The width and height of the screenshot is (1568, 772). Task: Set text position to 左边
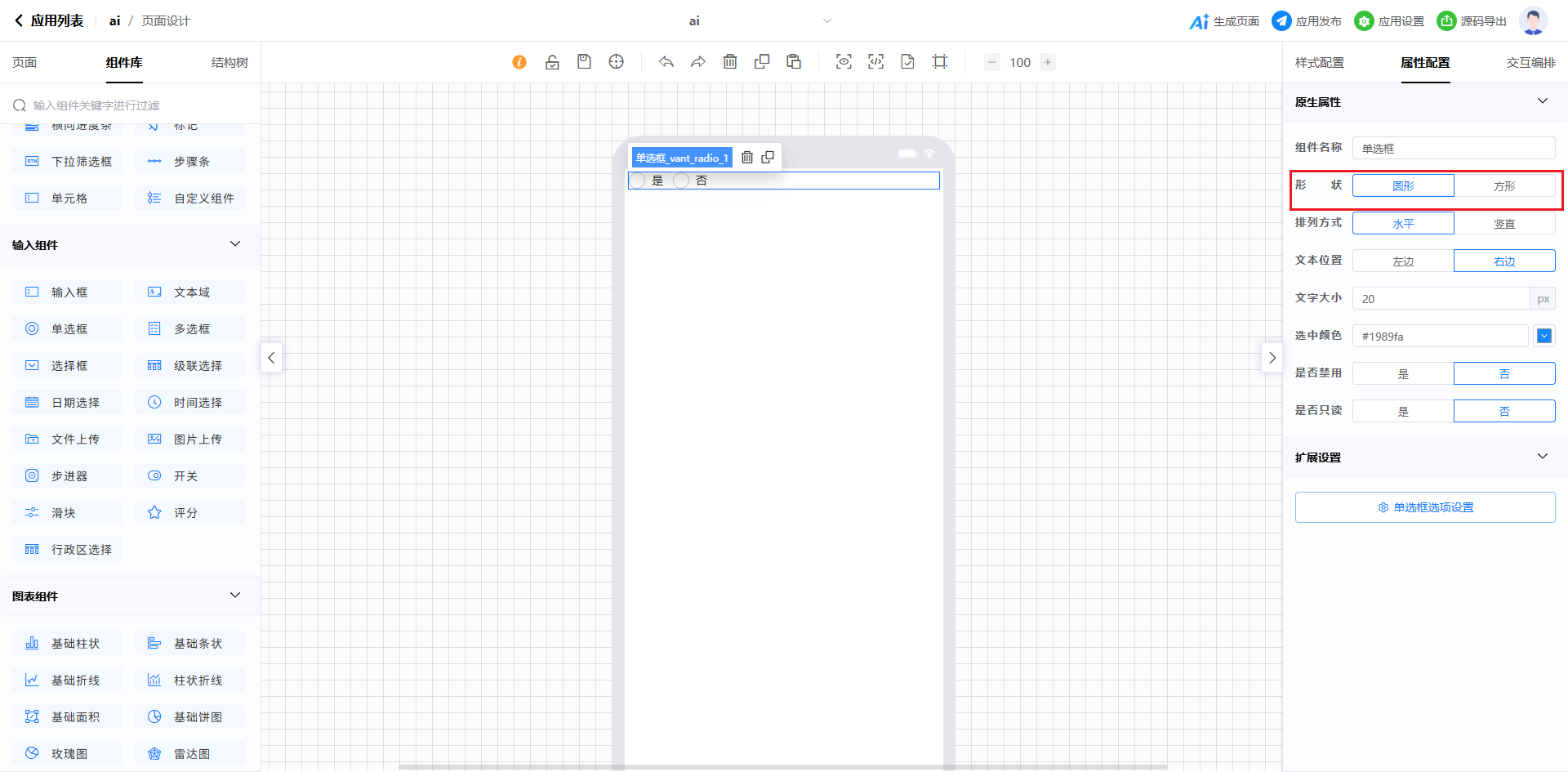[x=1403, y=261]
